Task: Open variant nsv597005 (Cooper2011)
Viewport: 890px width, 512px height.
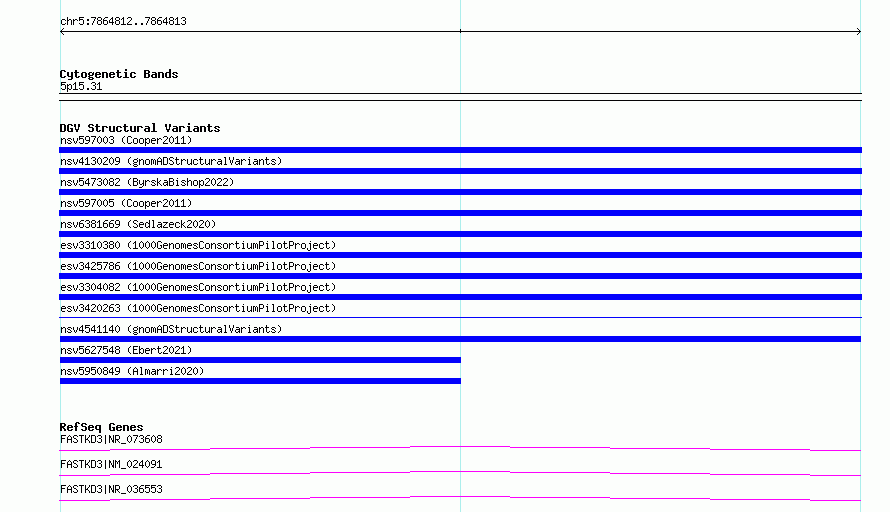Action: 126,203
